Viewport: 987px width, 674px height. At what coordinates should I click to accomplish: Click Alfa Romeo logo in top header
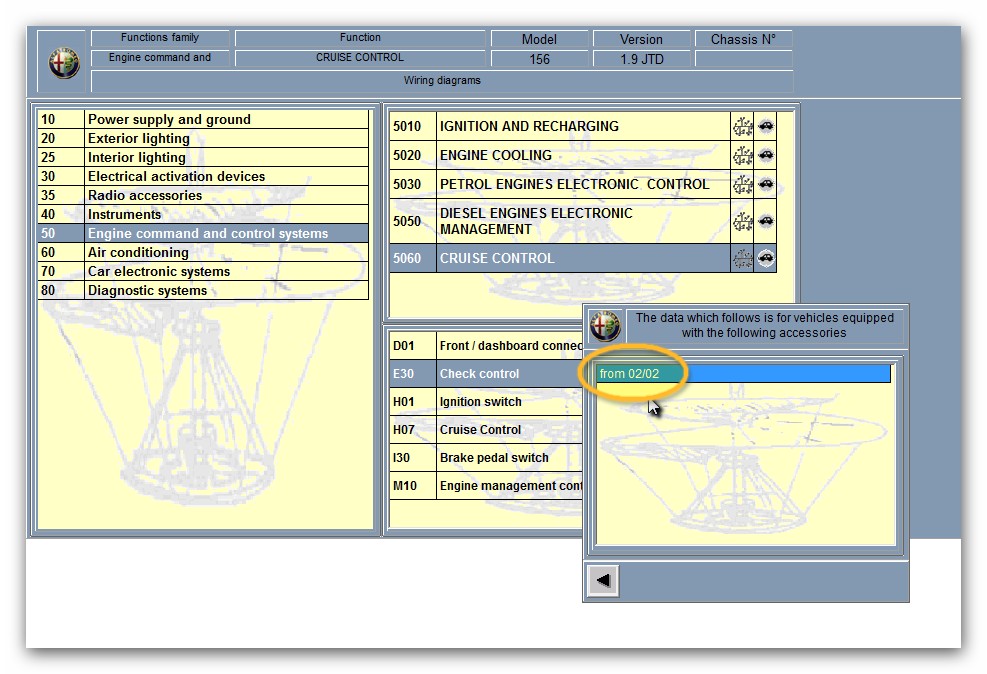(x=64, y=62)
